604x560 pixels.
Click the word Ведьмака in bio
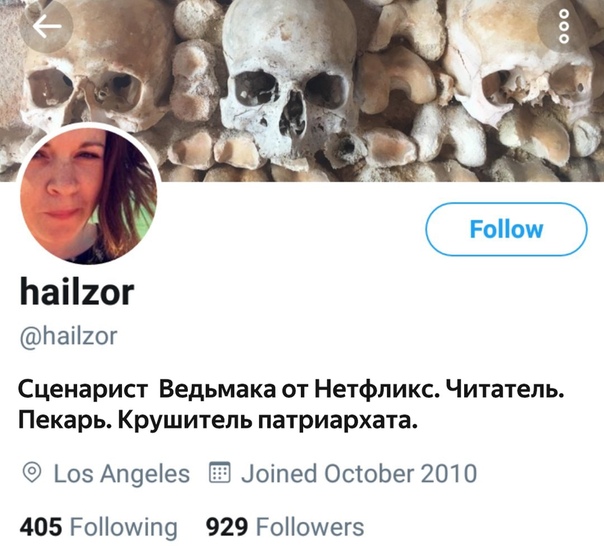217,389
